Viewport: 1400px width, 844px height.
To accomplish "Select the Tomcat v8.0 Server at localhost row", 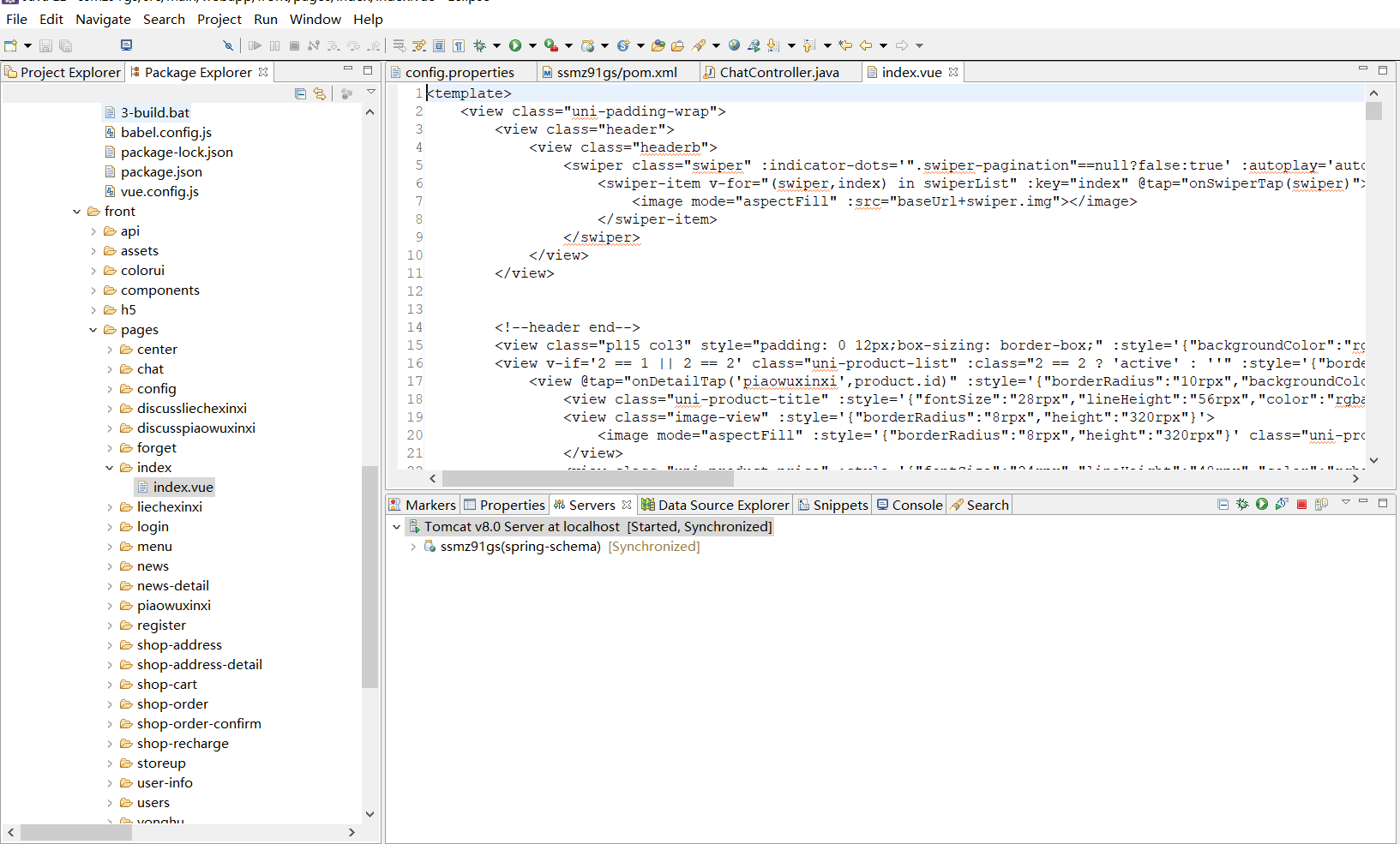I will point(591,526).
